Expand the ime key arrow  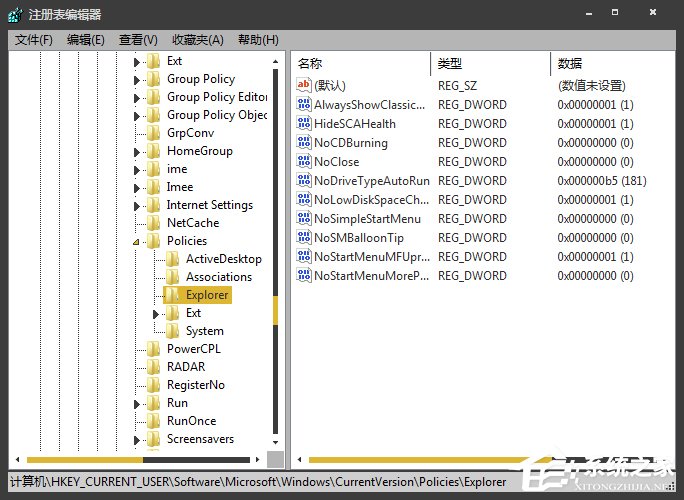tap(137, 170)
